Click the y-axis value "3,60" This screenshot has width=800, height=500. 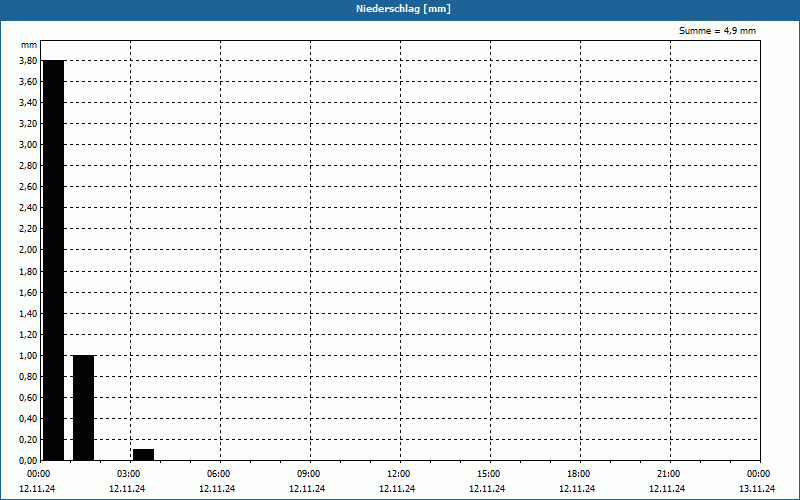click(28, 82)
